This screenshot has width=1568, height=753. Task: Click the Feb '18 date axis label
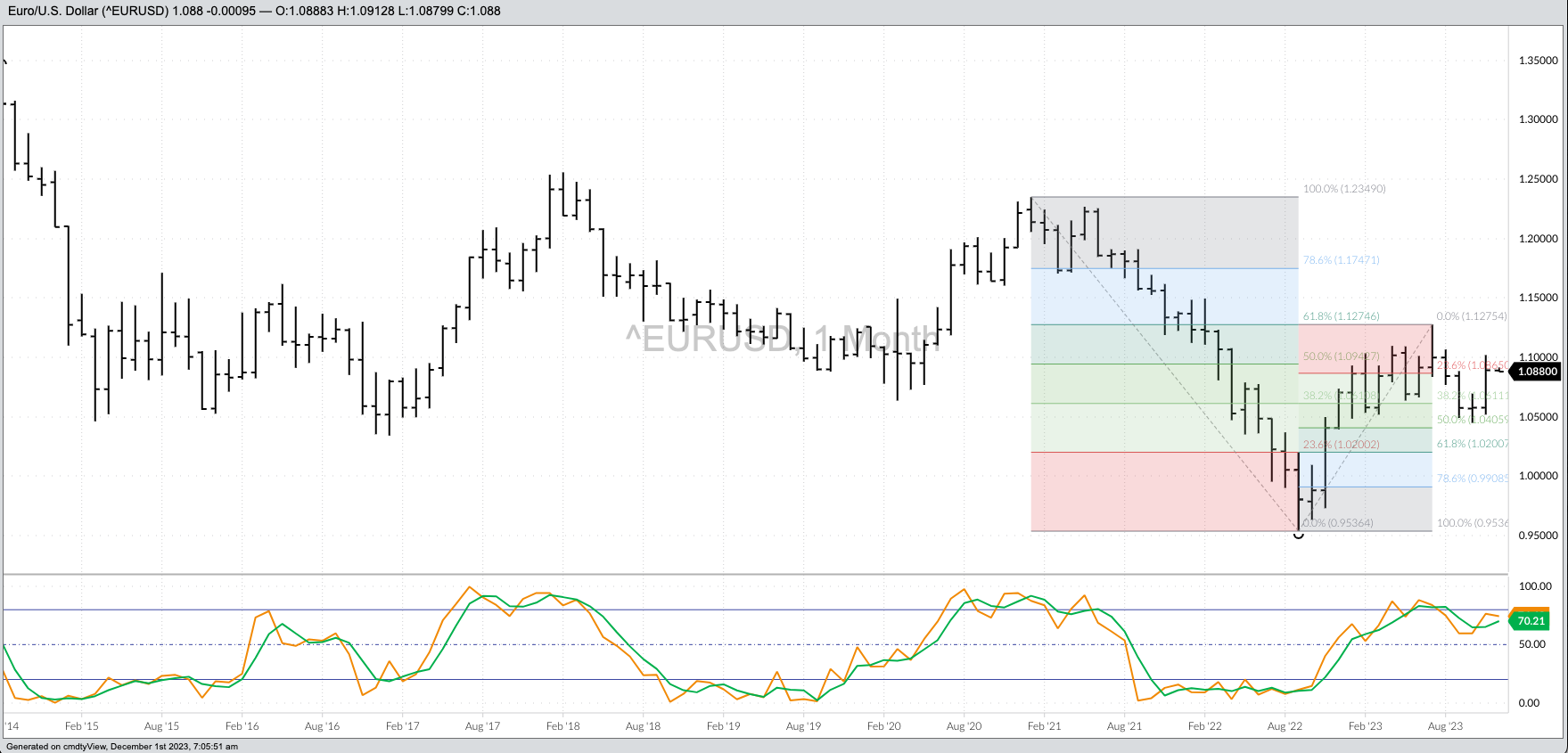pos(562,726)
